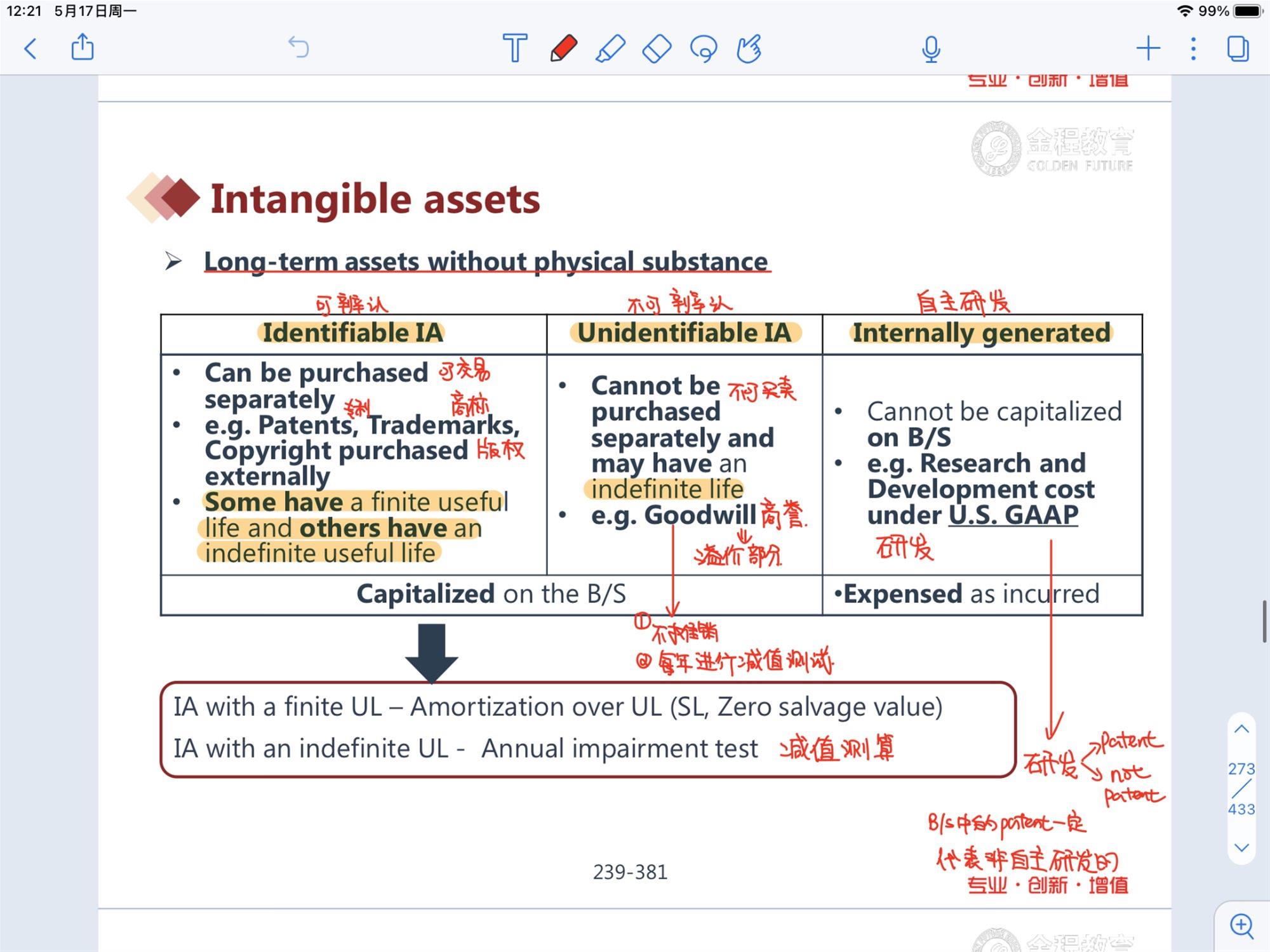
Task: Tap the 273/433 page indicator
Action: tap(1241, 789)
